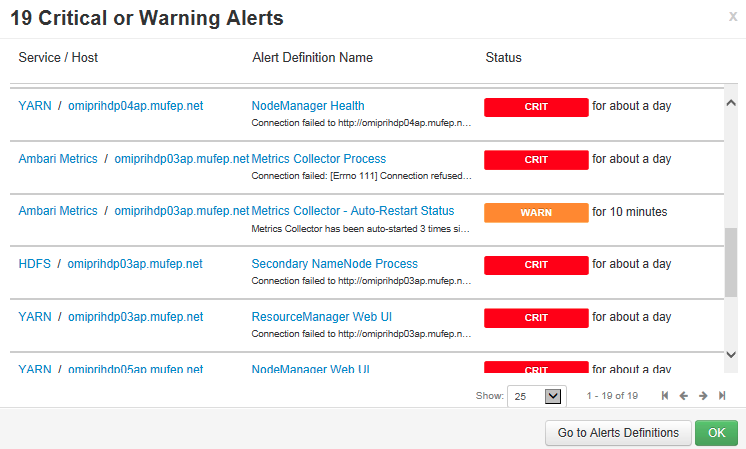Screen dimensions: 746x449
Task: Close the alerts dialog with X
Action: [733, 17]
